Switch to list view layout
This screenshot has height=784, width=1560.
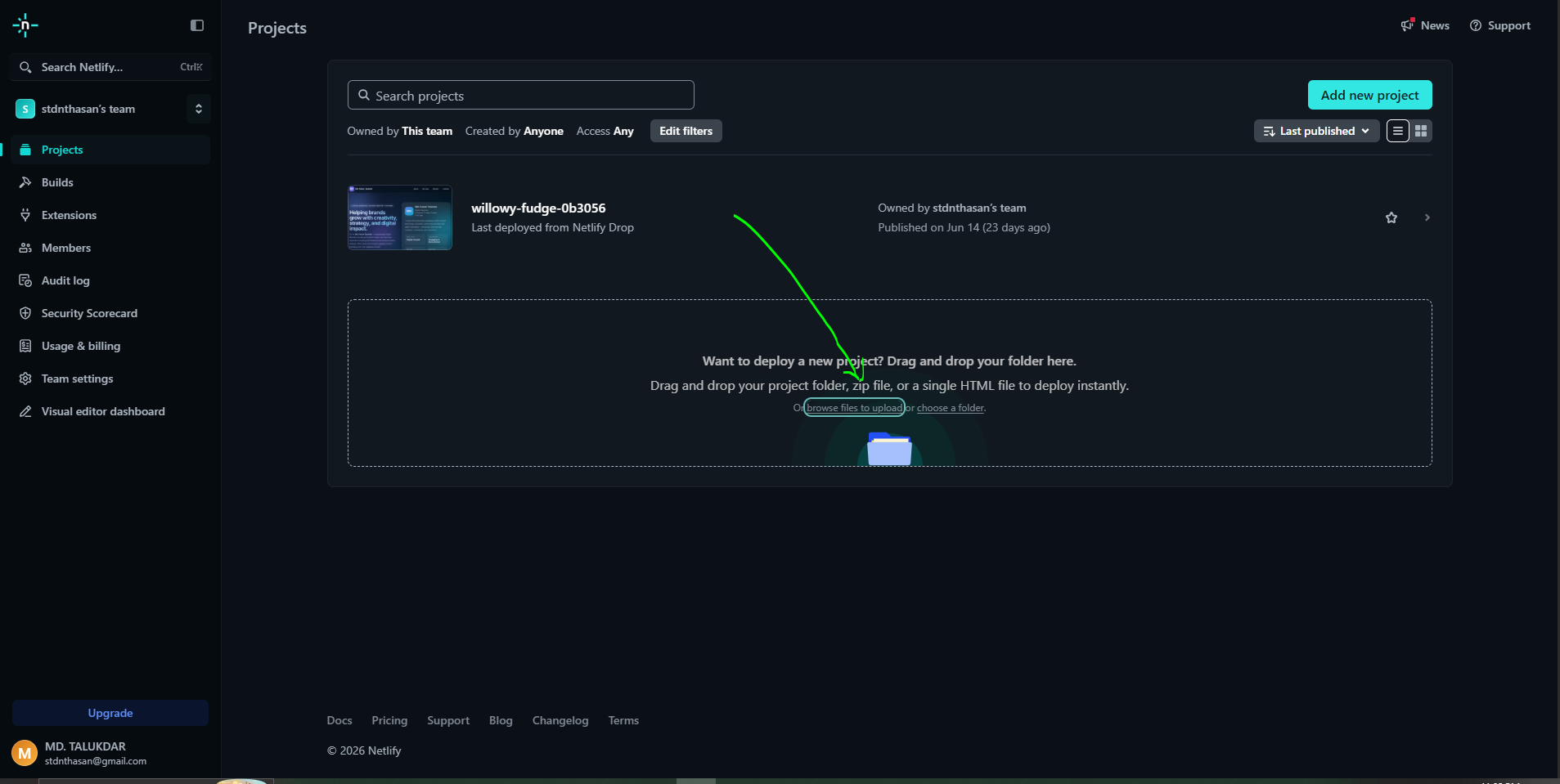(1398, 131)
